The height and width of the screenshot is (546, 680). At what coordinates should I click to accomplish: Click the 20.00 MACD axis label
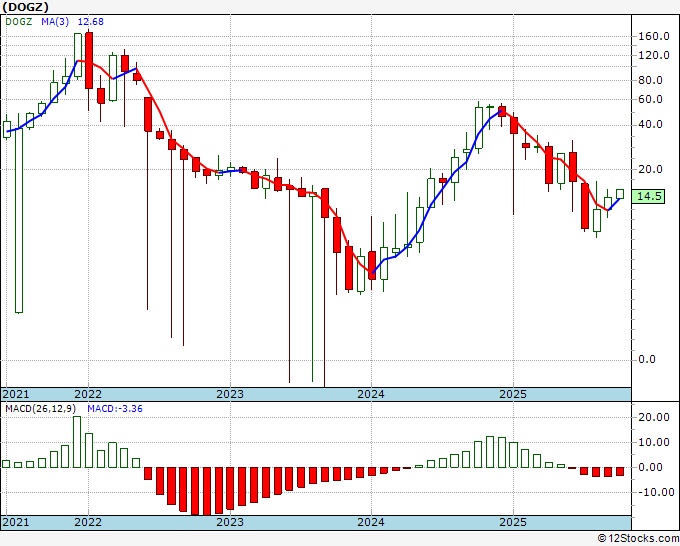(x=654, y=417)
